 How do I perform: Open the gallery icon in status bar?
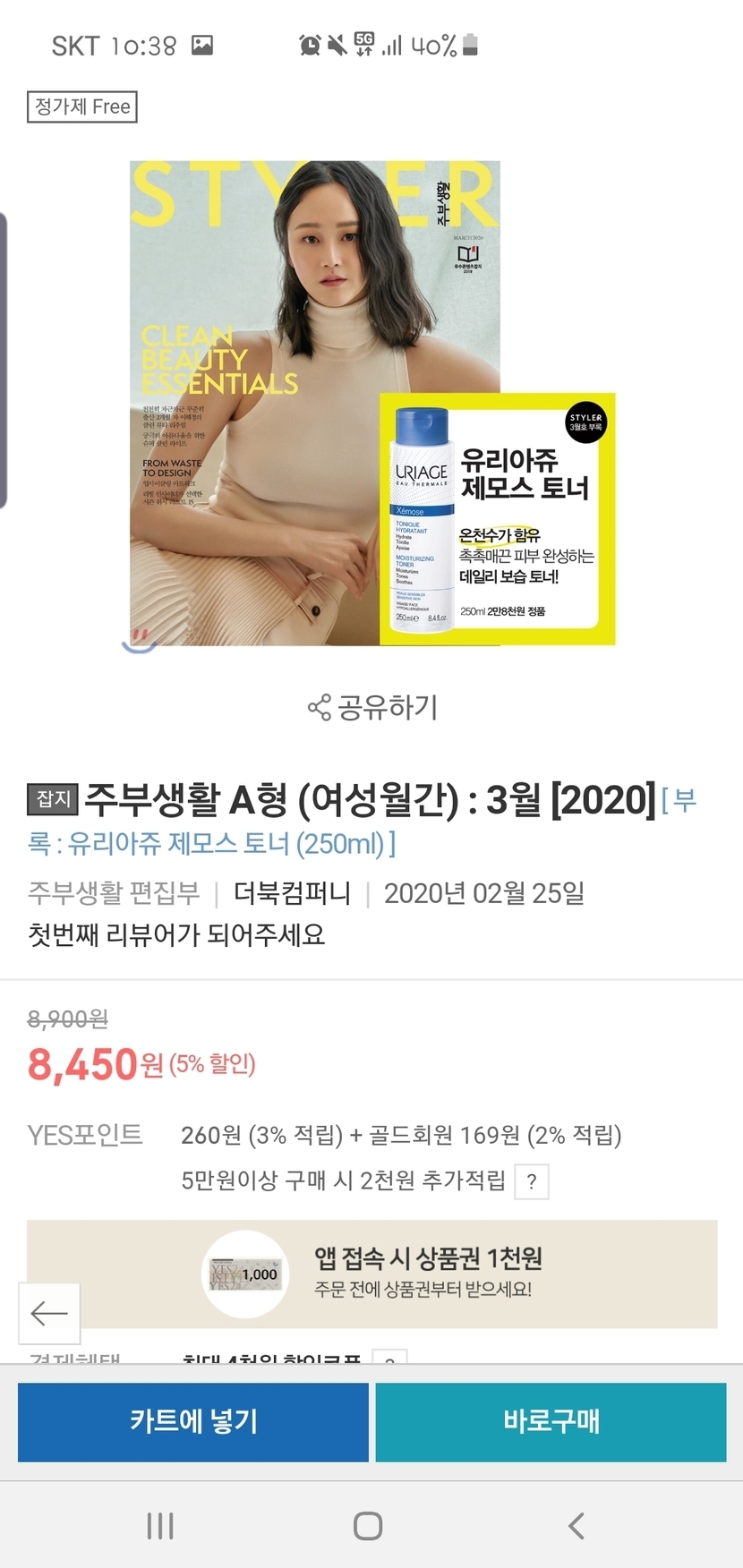202,45
